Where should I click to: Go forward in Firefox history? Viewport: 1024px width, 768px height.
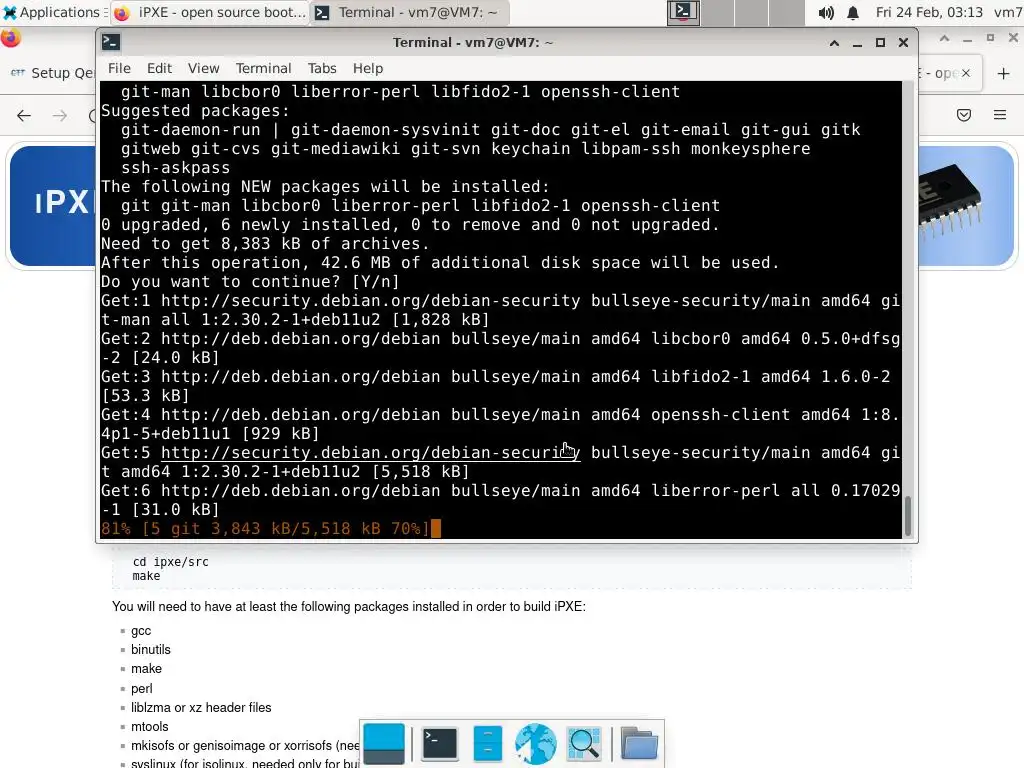pyautogui.click(x=60, y=116)
